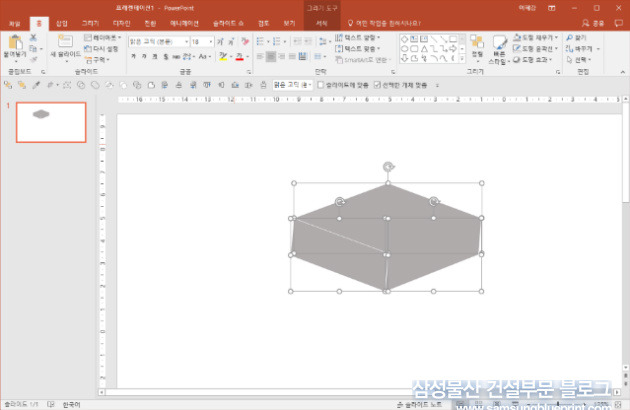Apply yellow text highlight color
Screen dimensions: 630x410
click(x=223, y=56)
